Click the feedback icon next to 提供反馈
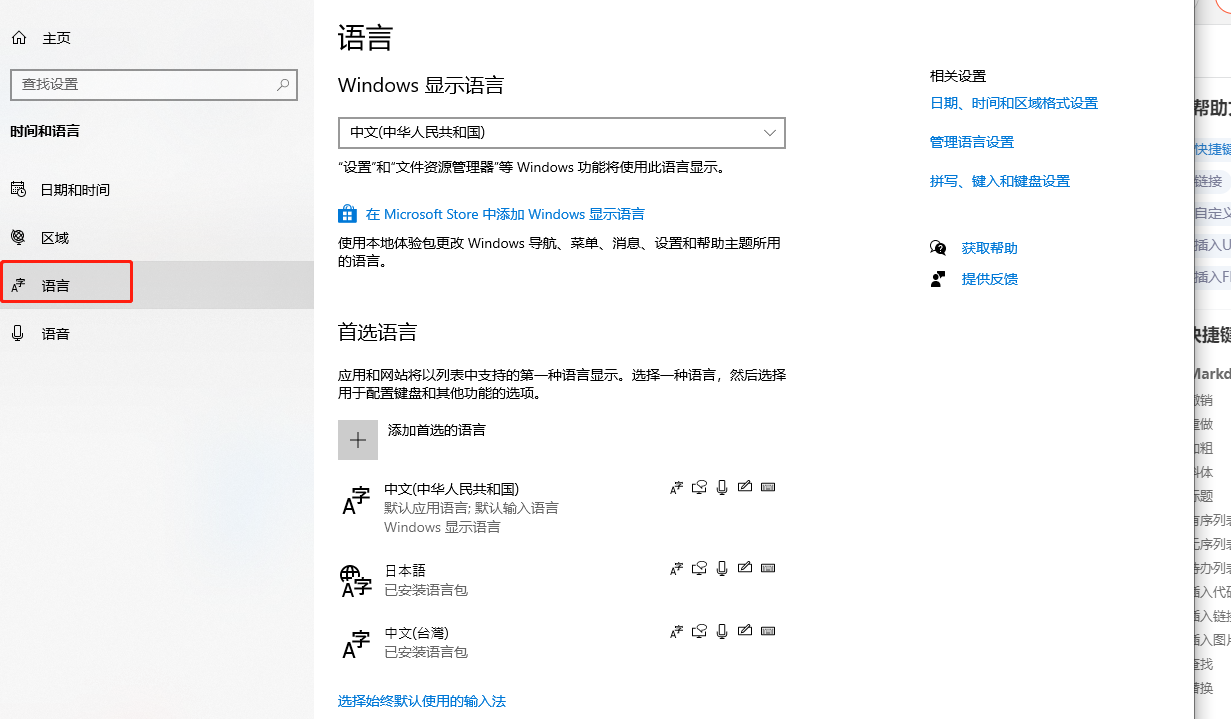Viewport: 1231px width, 719px height. point(938,278)
